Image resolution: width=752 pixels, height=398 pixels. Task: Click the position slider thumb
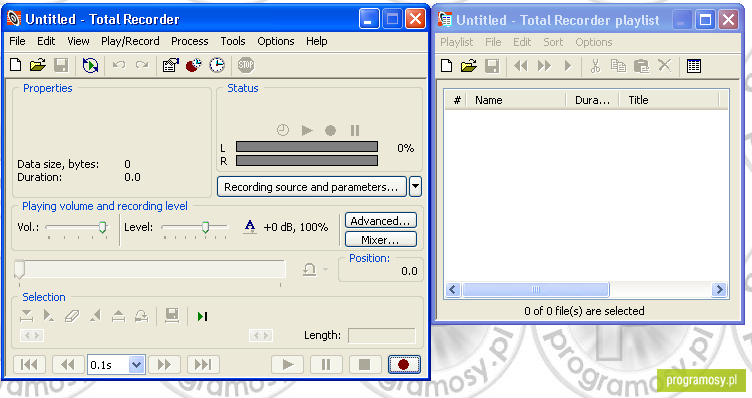(x=19, y=269)
